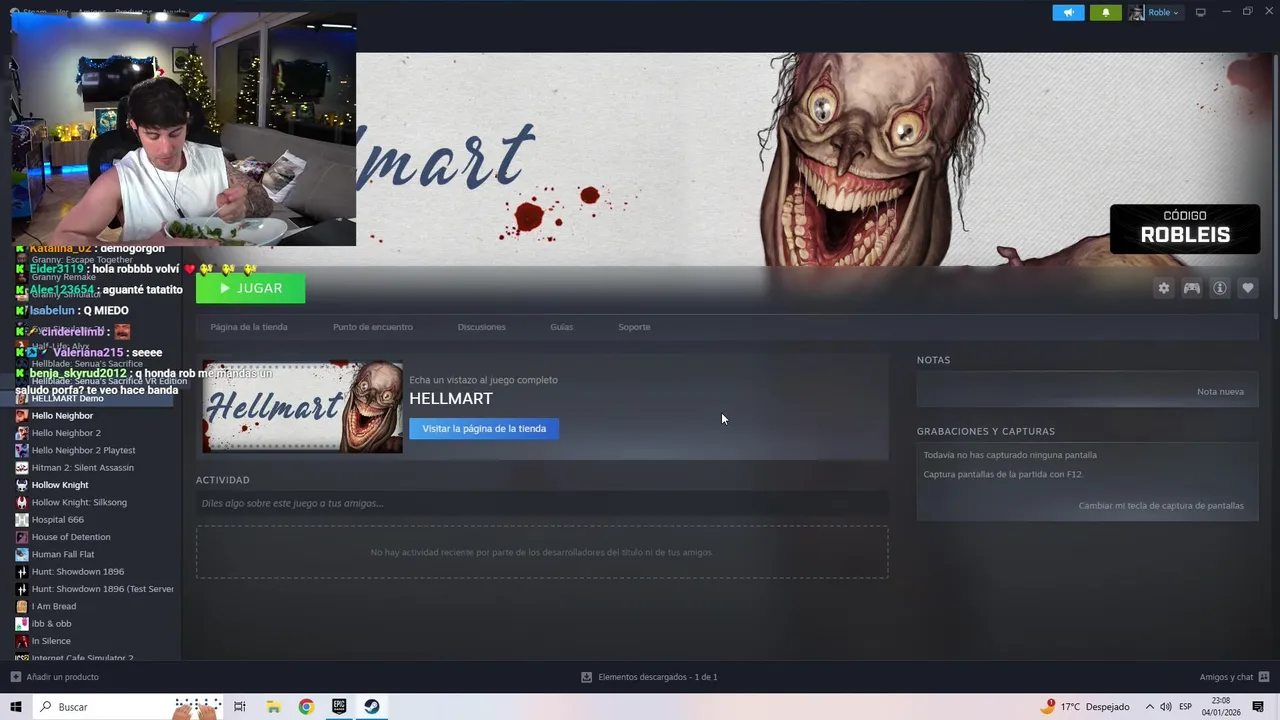The width and height of the screenshot is (1280, 720).
Task: Open Windows Start menu
Action: coord(16,707)
